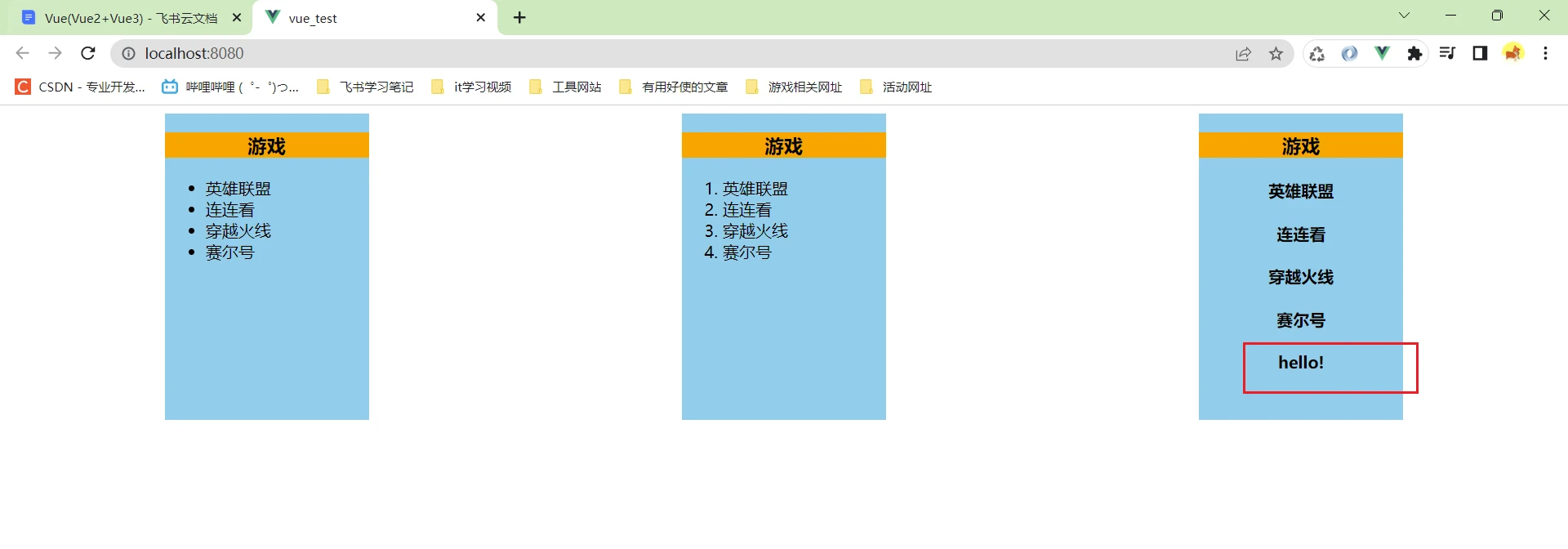Image resolution: width=1568 pixels, height=549 pixels.
Task: Open the 飞书学习笔记 bookmark folder
Action: 365,87
